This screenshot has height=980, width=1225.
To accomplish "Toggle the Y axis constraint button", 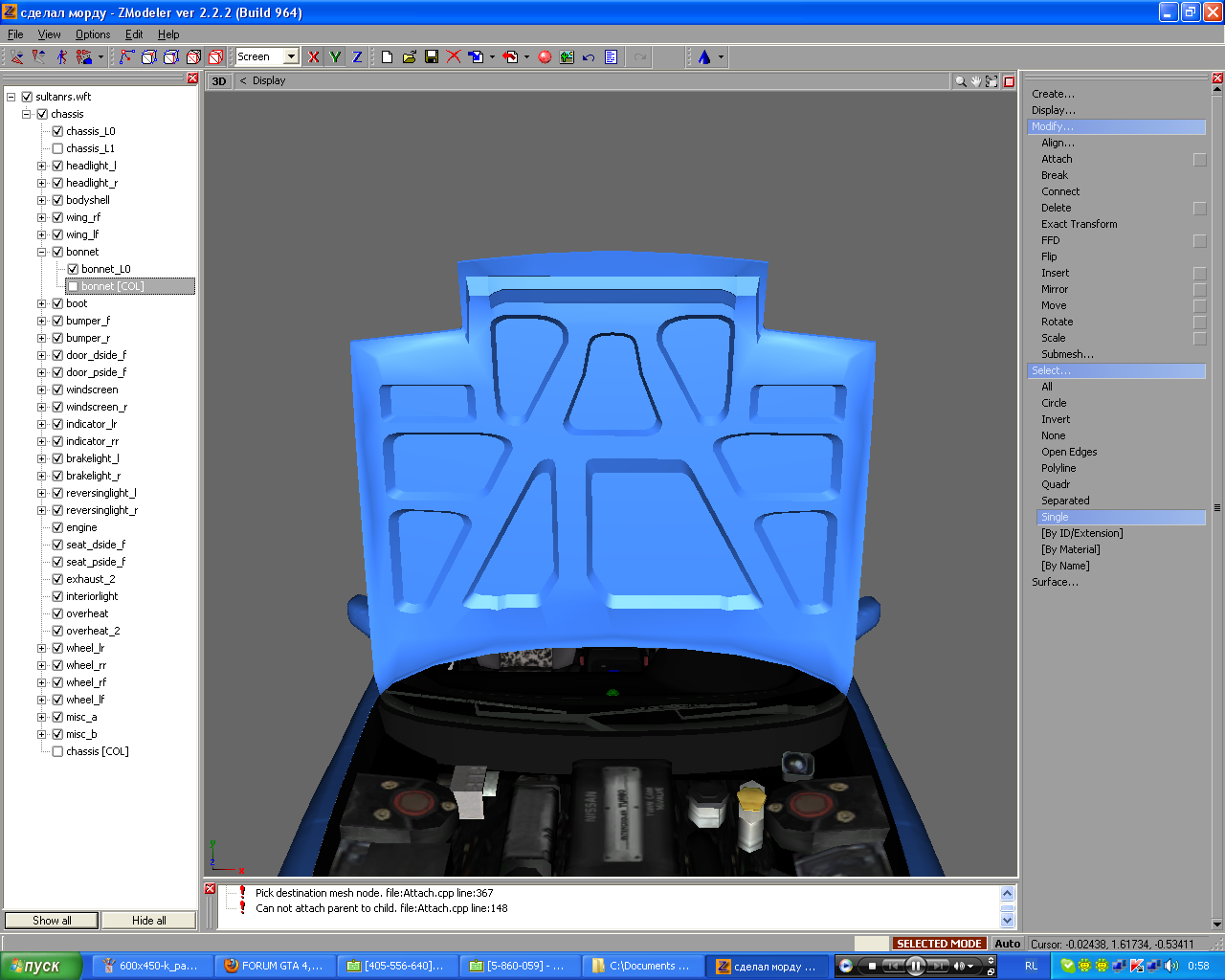I will 335,57.
